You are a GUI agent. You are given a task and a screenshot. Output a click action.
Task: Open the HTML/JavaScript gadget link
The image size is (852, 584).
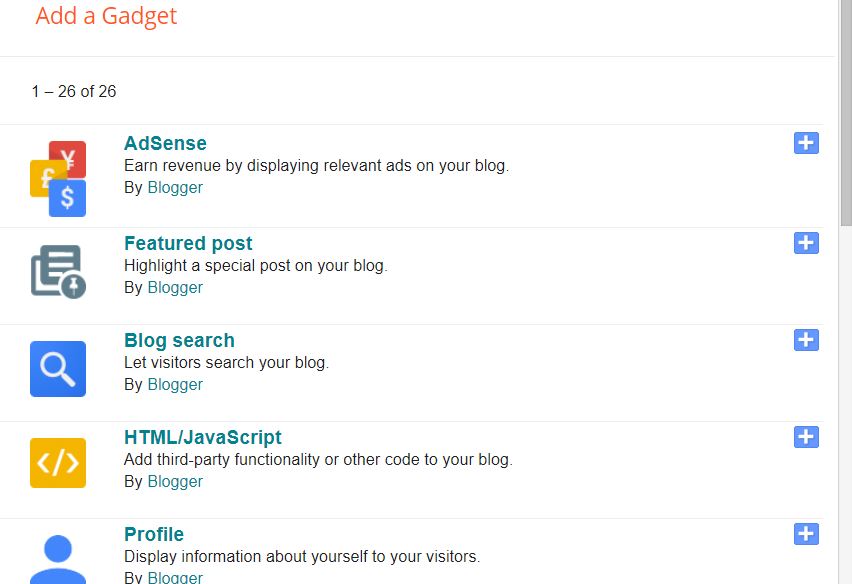[x=202, y=437]
